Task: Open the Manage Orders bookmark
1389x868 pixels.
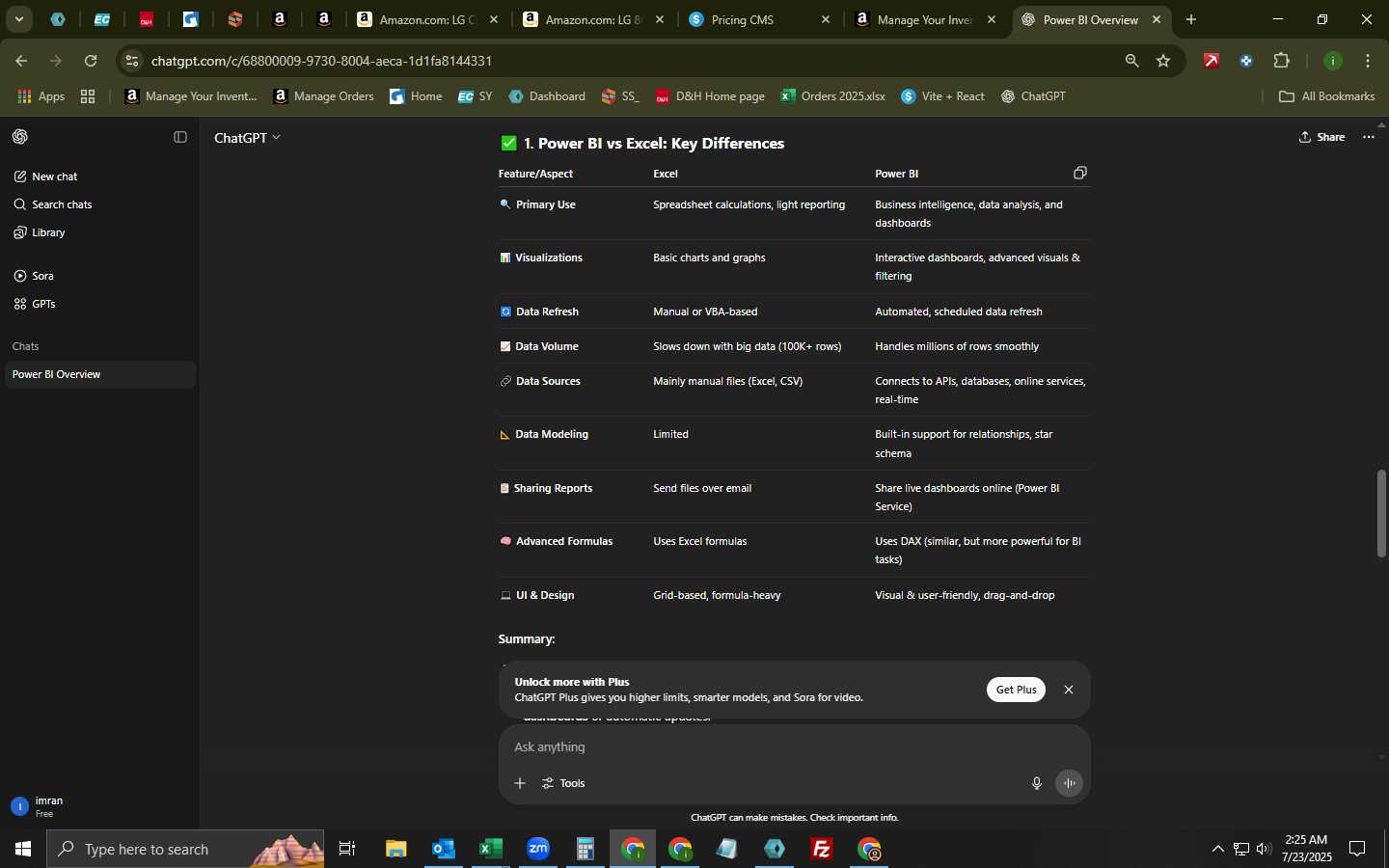Action: point(324,96)
